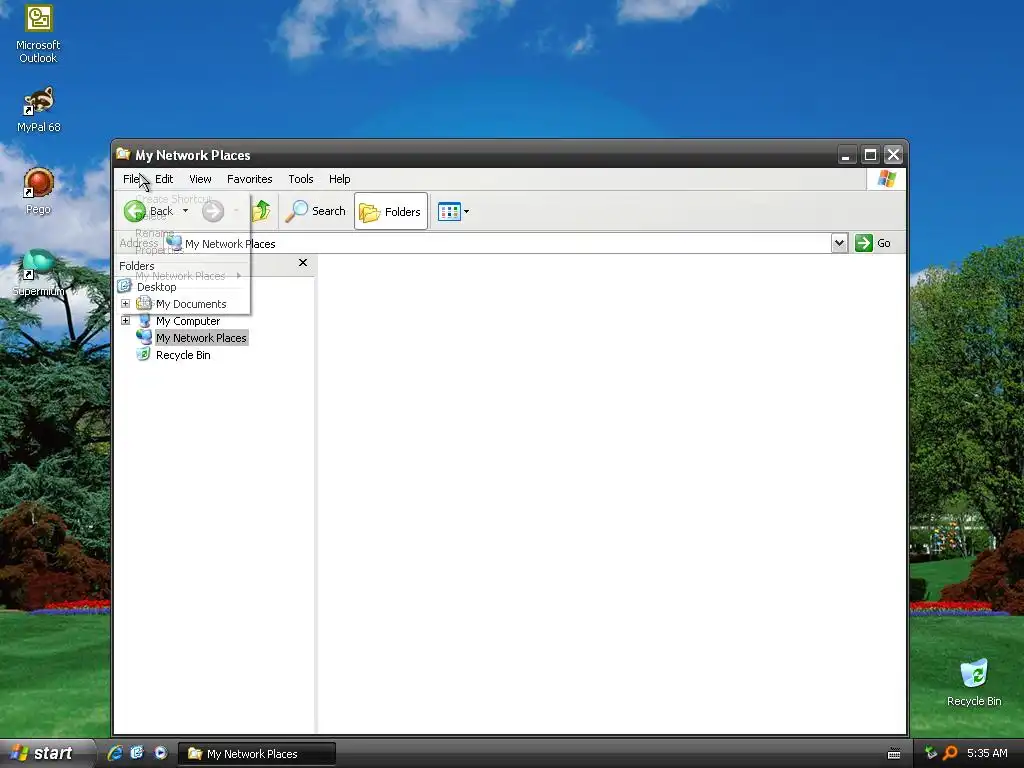The width and height of the screenshot is (1024, 768).
Task: Toggle the Folders pane button
Action: coord(391,211)
